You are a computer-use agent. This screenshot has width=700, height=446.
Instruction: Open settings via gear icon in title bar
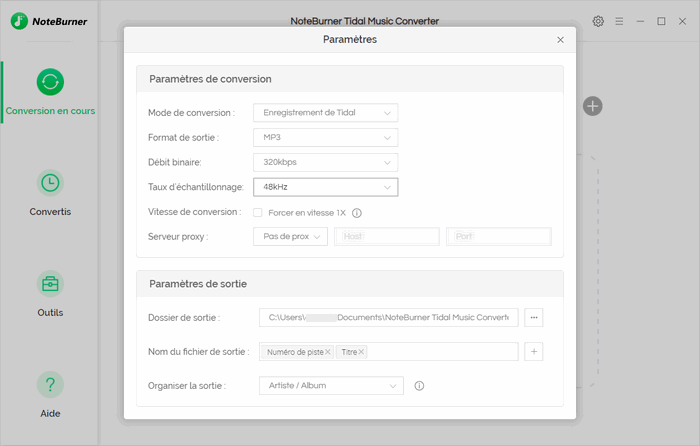[598, 21]
